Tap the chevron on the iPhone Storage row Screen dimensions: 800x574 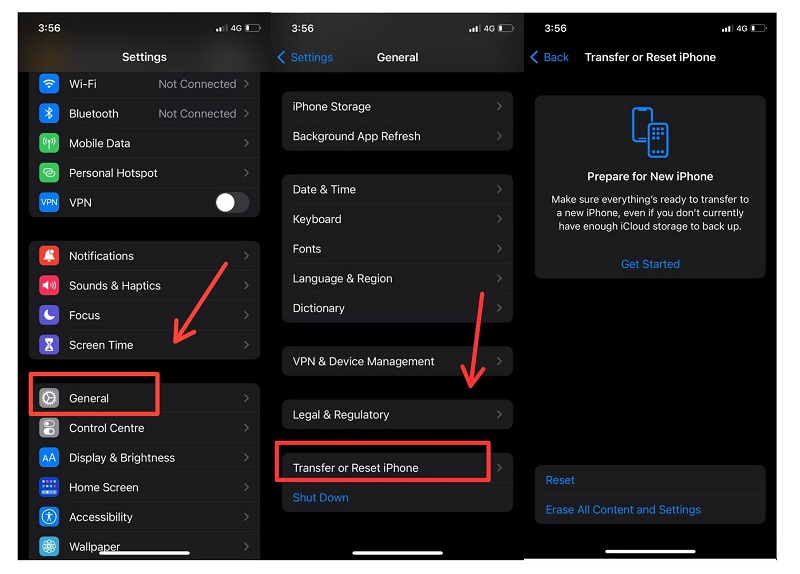pos(499,106)
